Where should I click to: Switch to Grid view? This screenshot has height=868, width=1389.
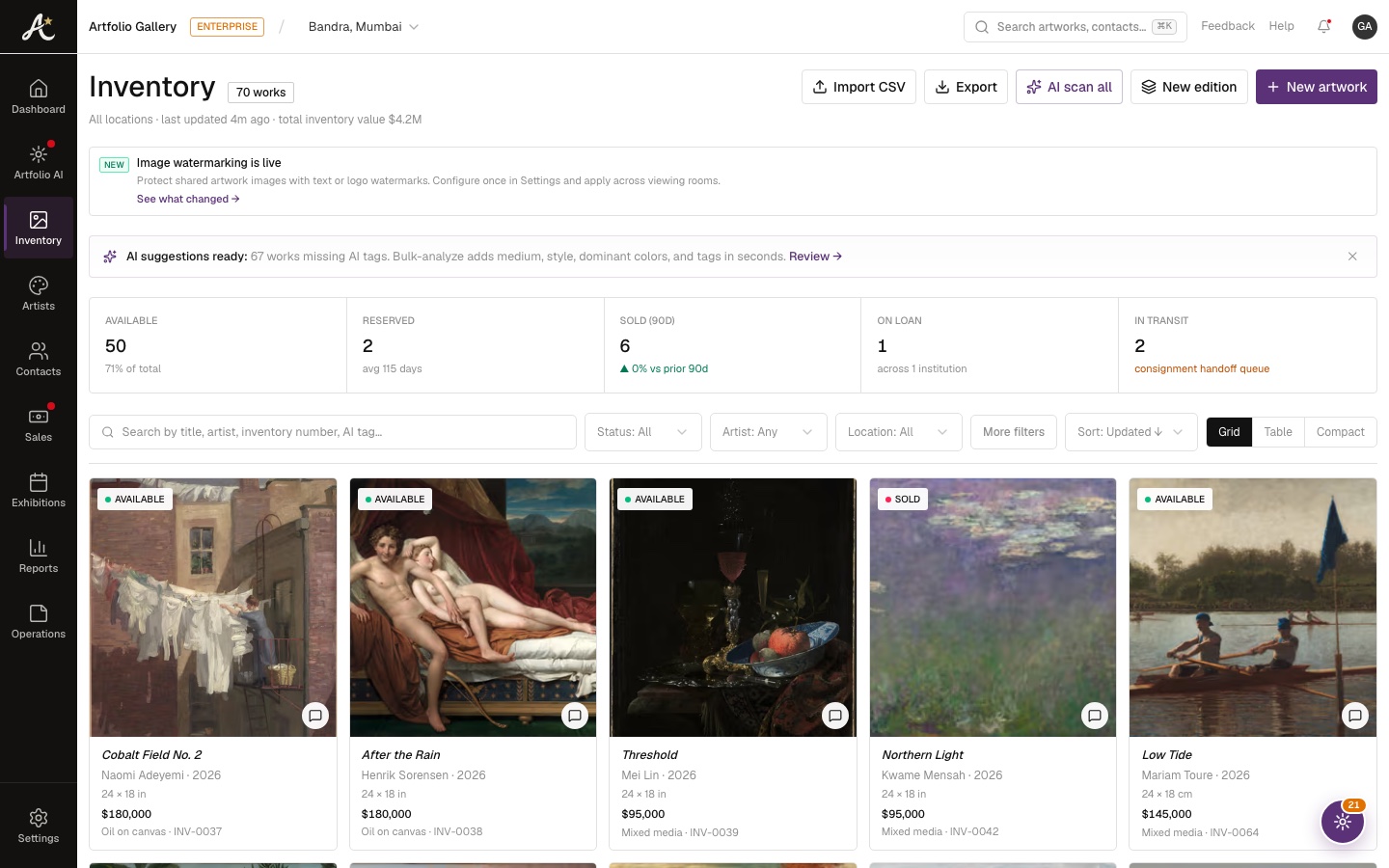point(1229,432)
